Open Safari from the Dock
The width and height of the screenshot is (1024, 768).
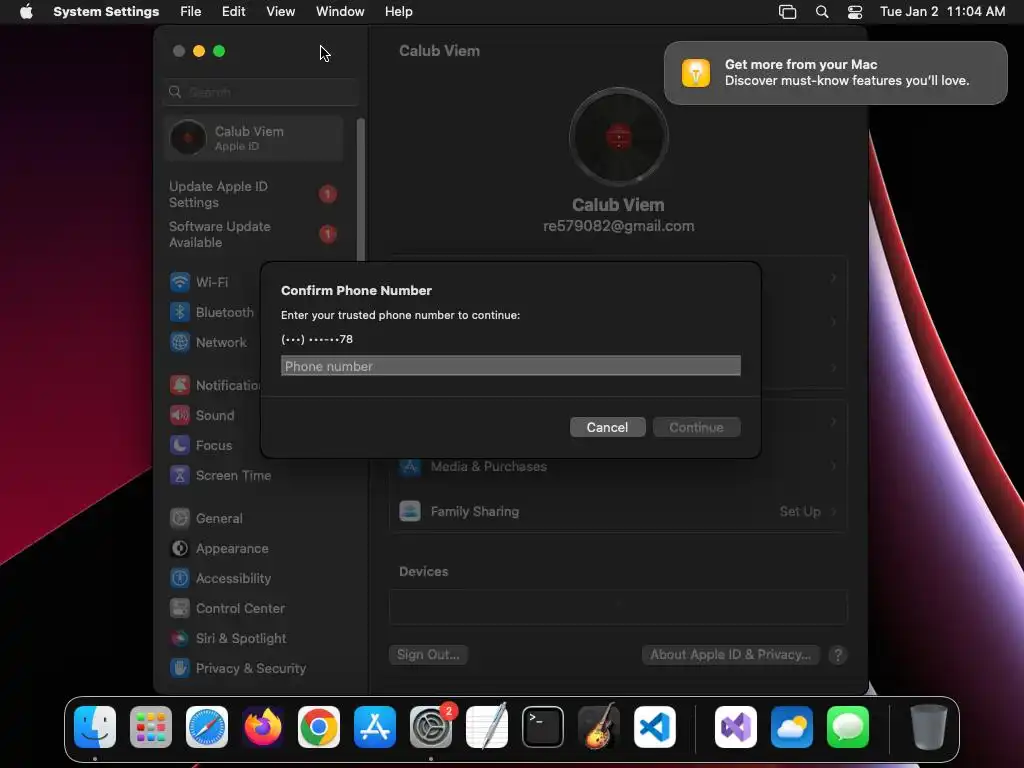(207, 727)
